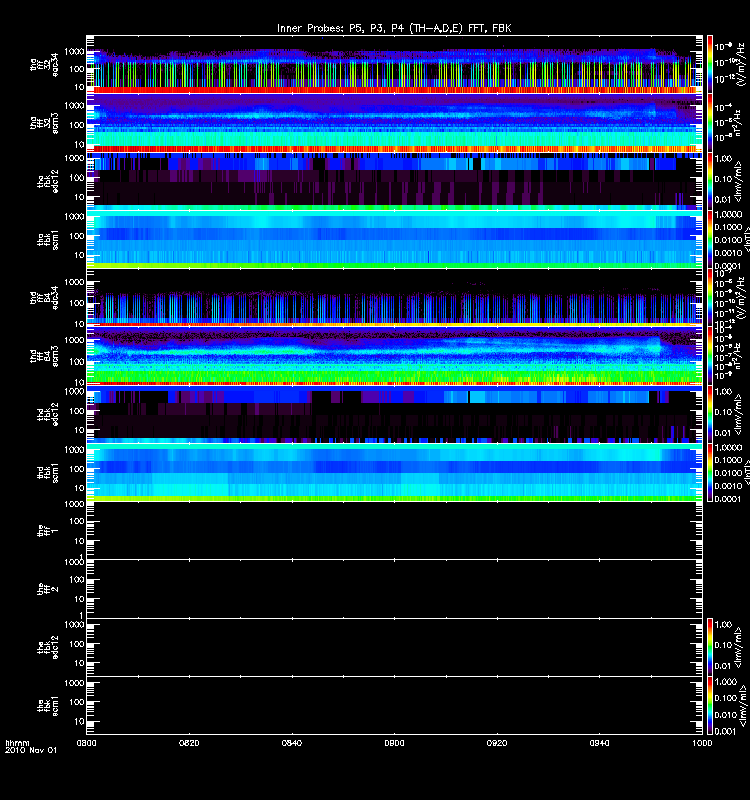Click the topmost color bar for tha eac34
The image size is (750, 800).
pyautogui.click(x=710, y=64)
